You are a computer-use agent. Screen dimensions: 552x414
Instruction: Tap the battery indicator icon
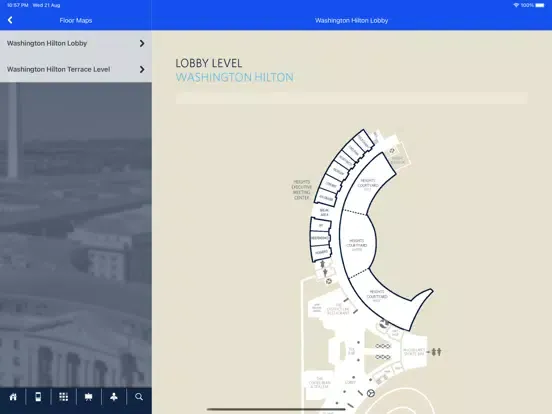540,5
